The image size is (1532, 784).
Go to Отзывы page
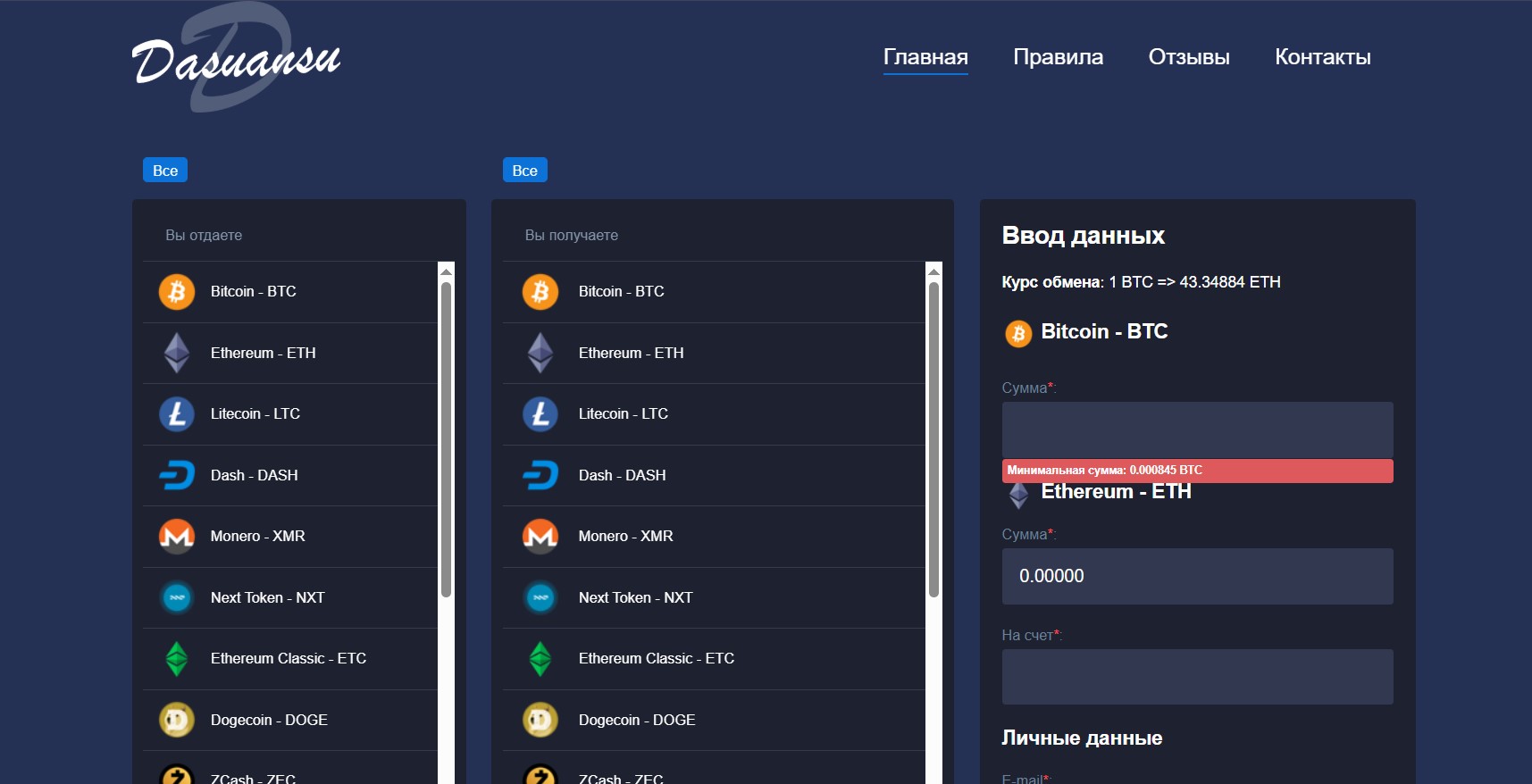pos(1189,57)
